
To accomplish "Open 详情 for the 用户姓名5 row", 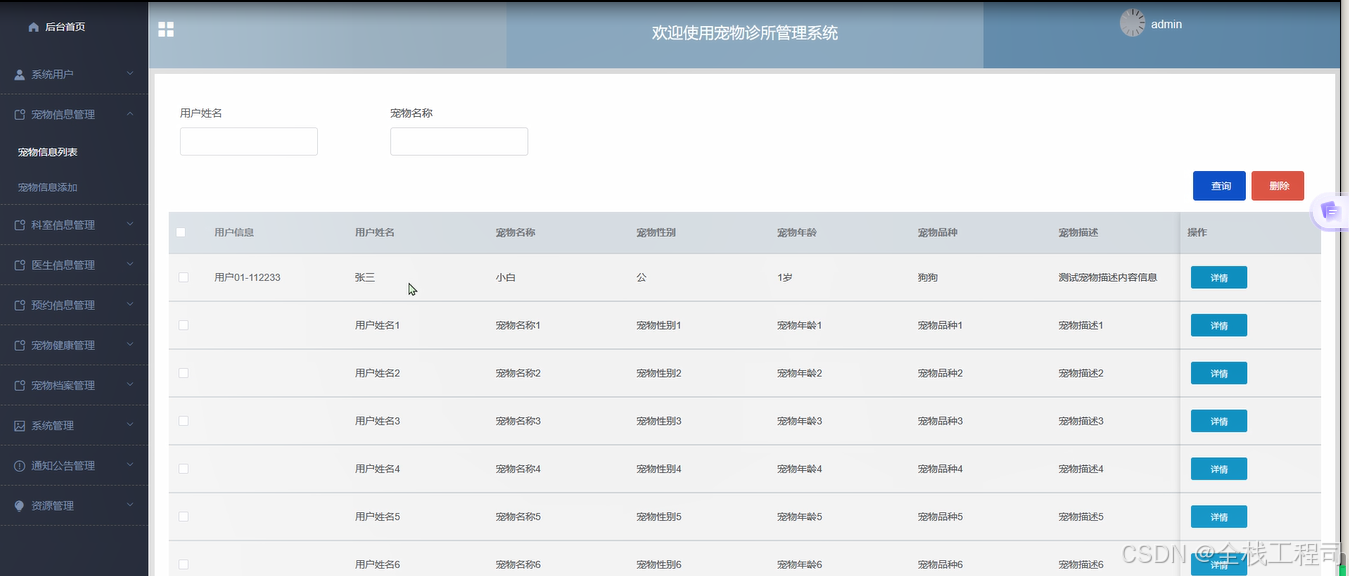I will 1219,517.
